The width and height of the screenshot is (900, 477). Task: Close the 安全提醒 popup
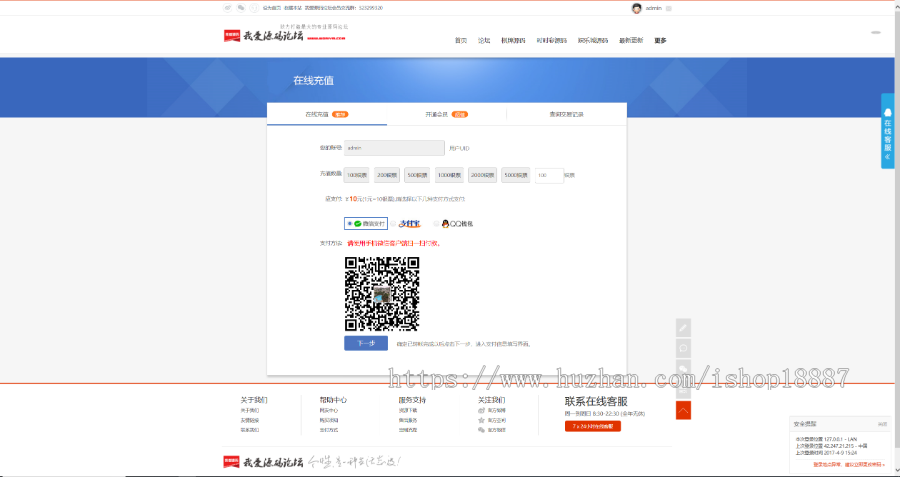pos(882,424)
